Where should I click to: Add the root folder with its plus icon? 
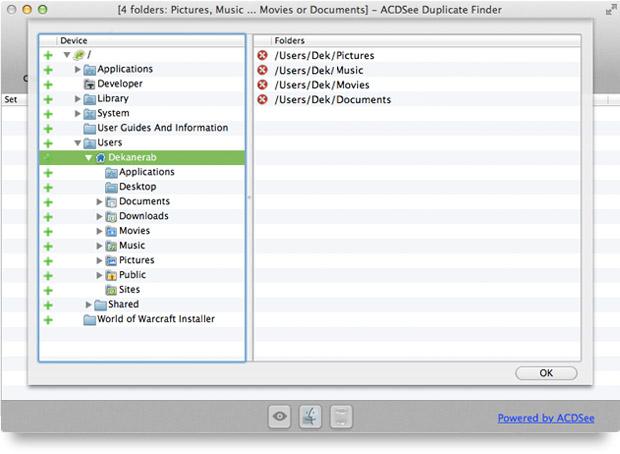tap(48, 55)
